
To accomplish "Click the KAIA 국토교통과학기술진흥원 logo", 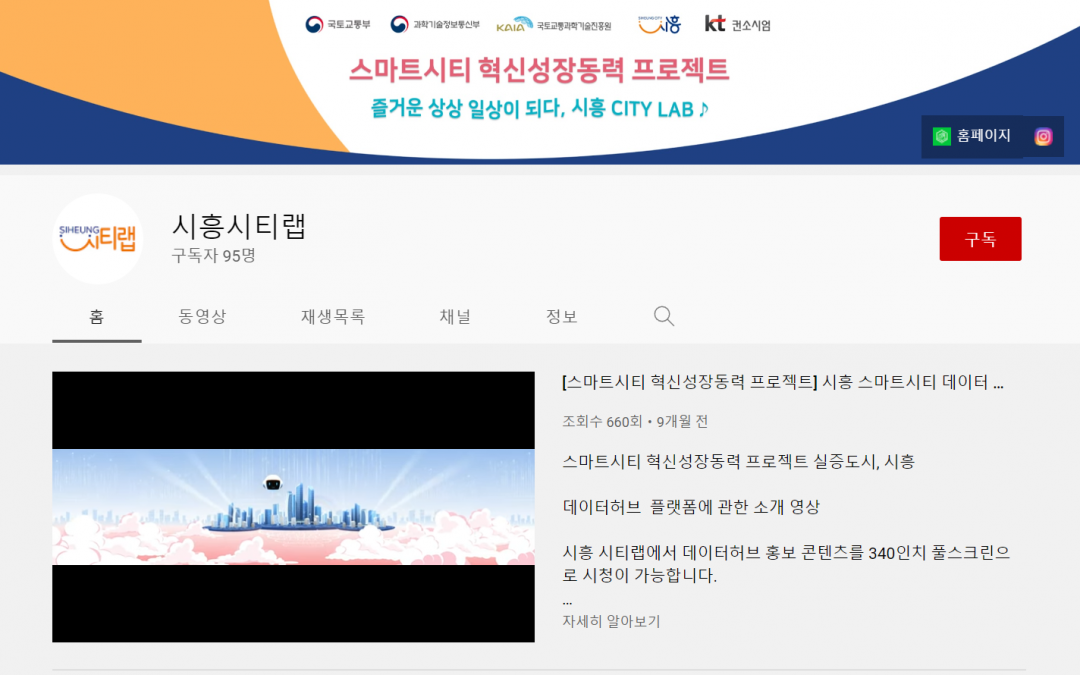I will tap(554, 25).
